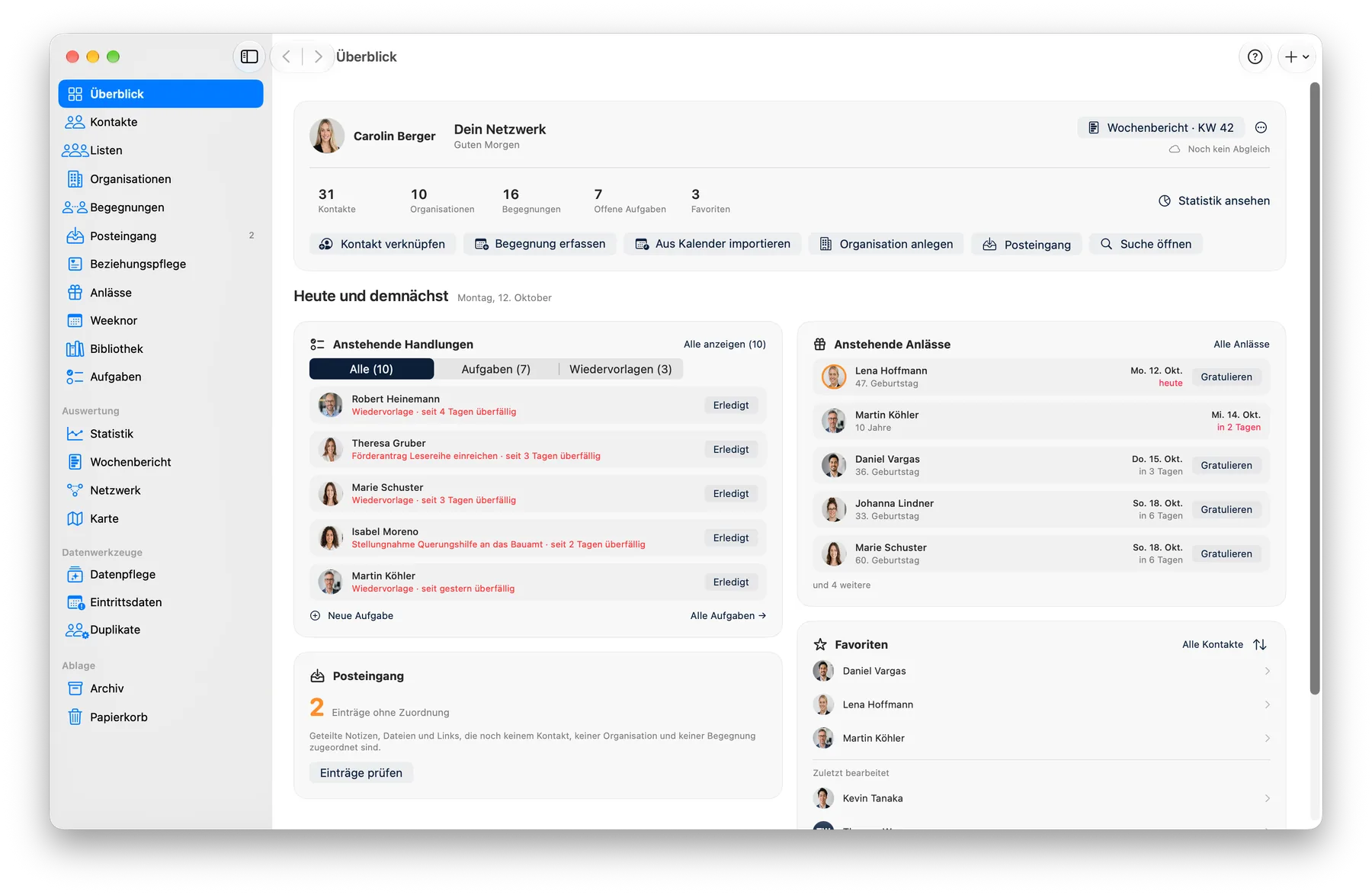Click Alle anzeigen (10) link
The image size is (1372, 895).
pos(724,344)
